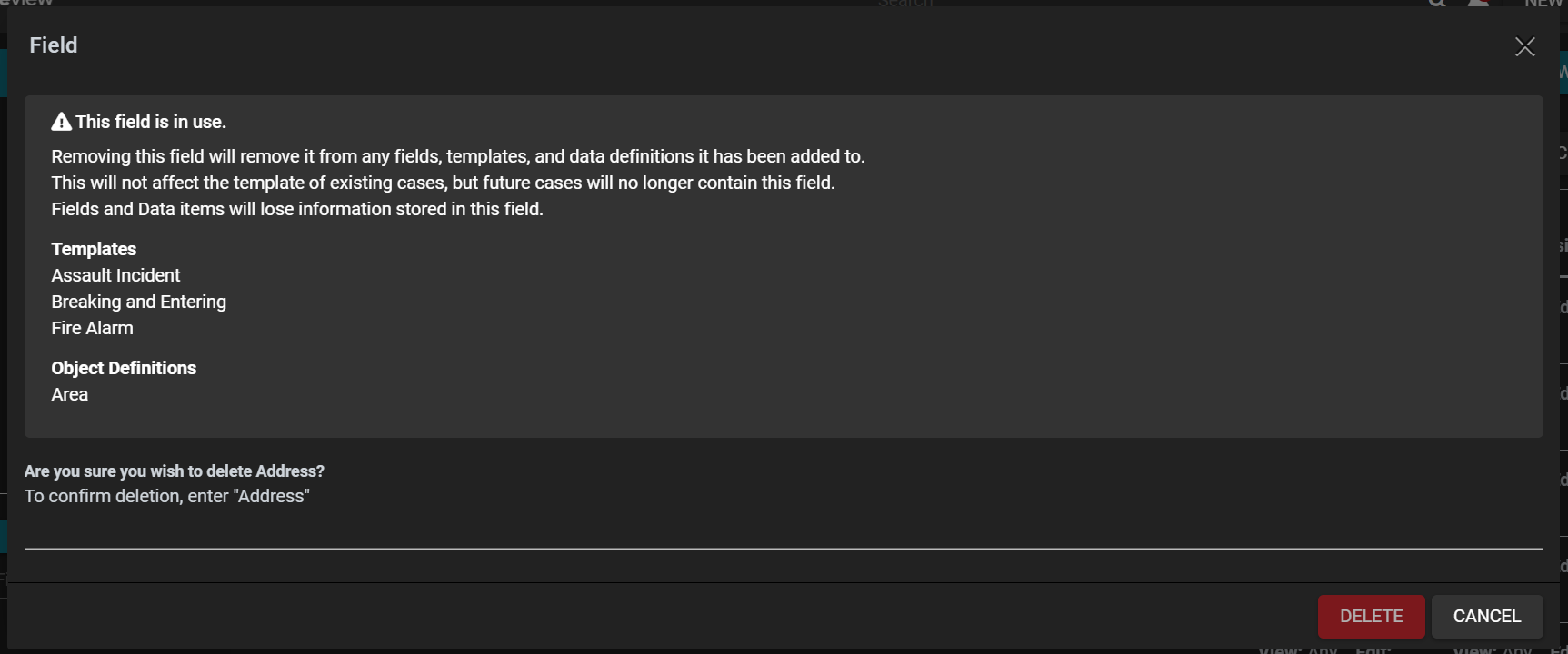
Task: Click the red DELETE button
Action: [1371, 617]
